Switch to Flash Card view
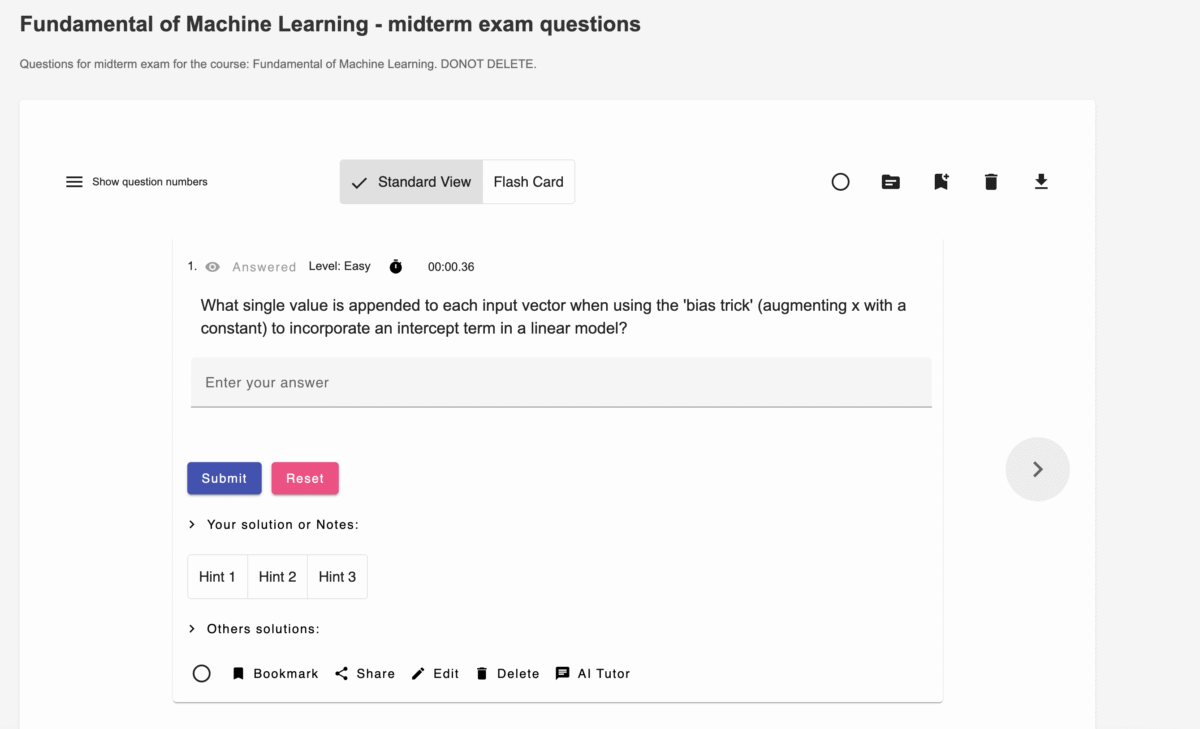 (x=528, y=182)
